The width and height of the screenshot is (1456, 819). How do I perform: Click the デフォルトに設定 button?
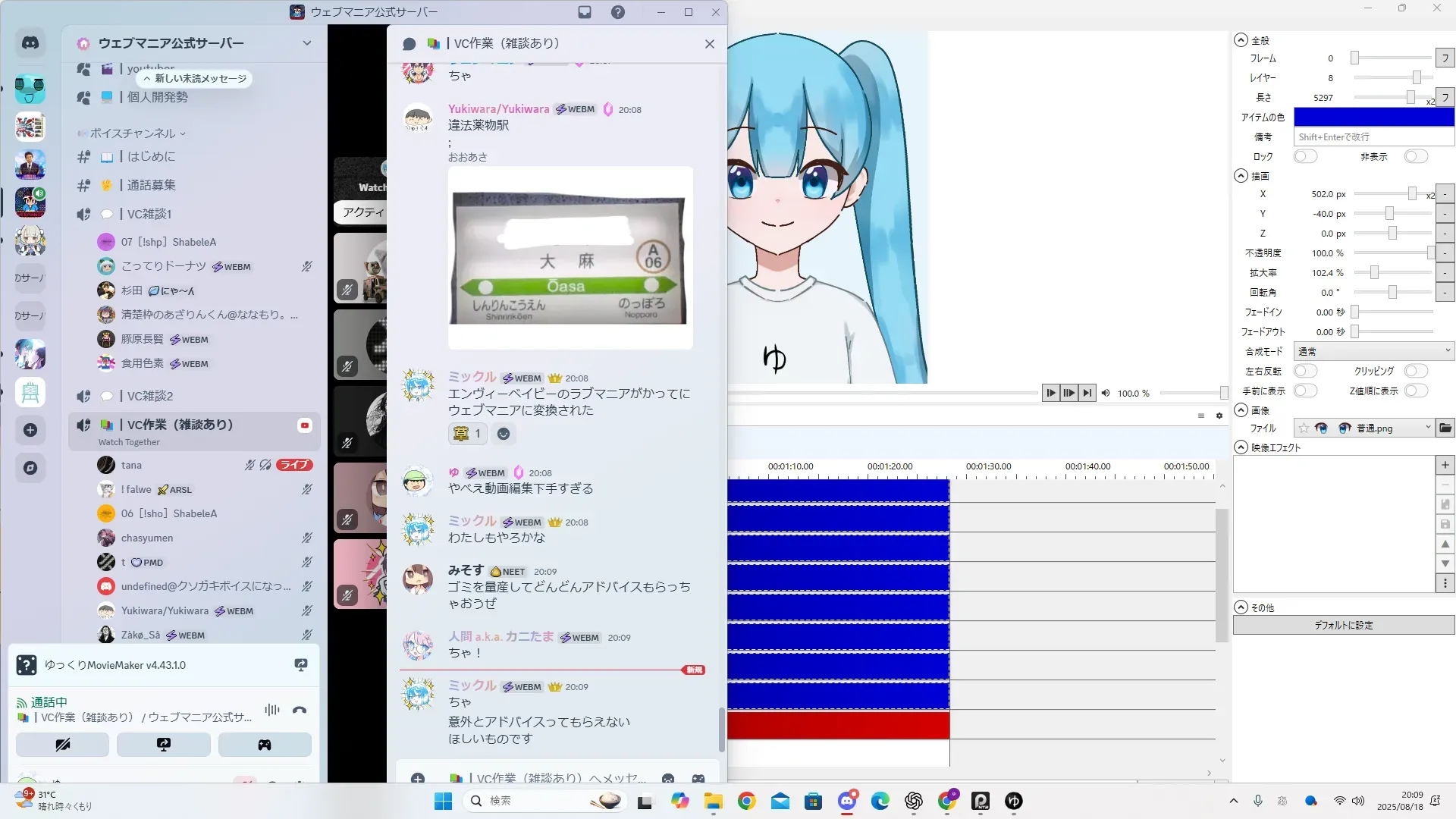tap(1343, 625)
